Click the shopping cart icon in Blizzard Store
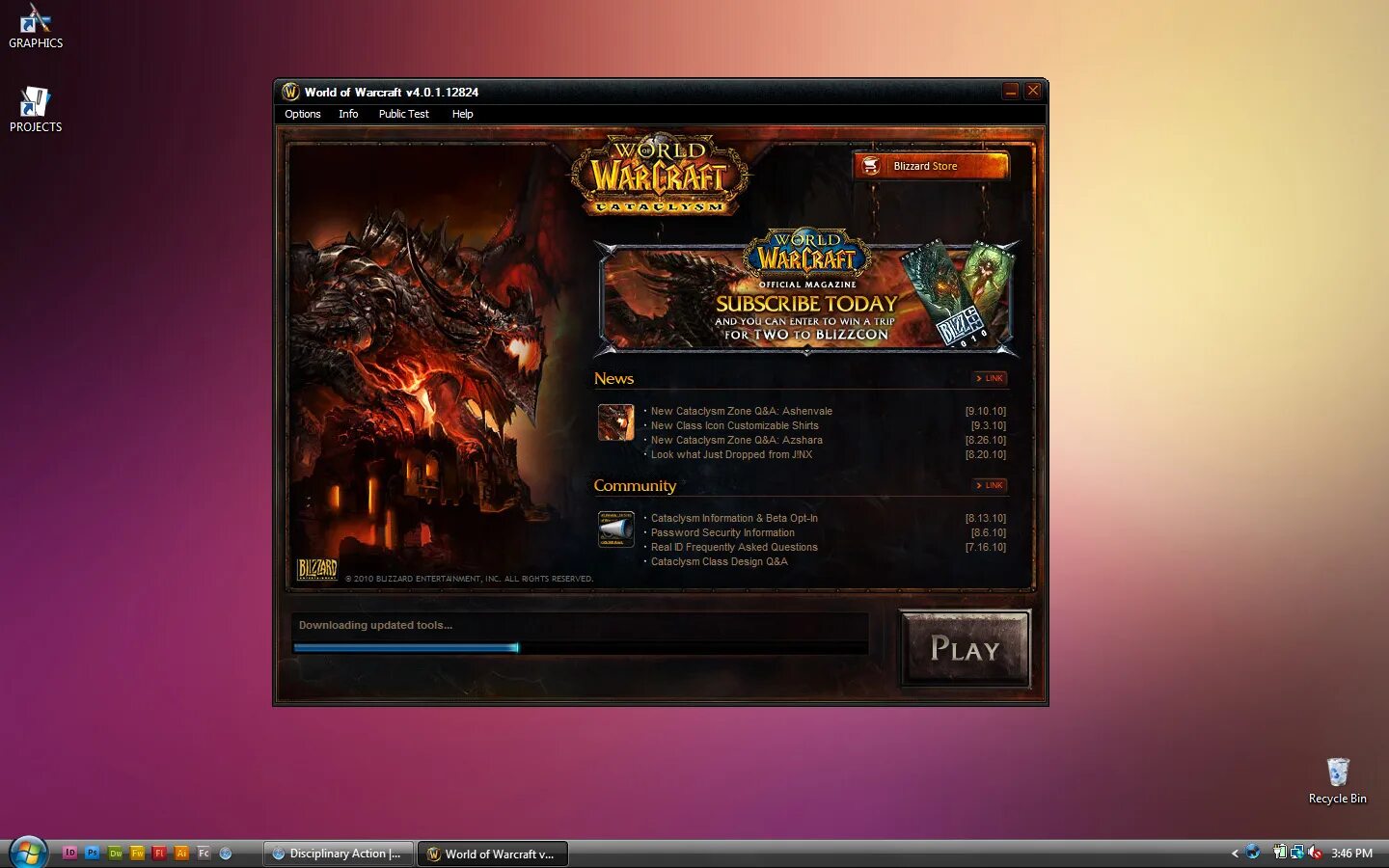Image resolution: width=1389 pixels, height=868 pixels. (x=870, y=166)
